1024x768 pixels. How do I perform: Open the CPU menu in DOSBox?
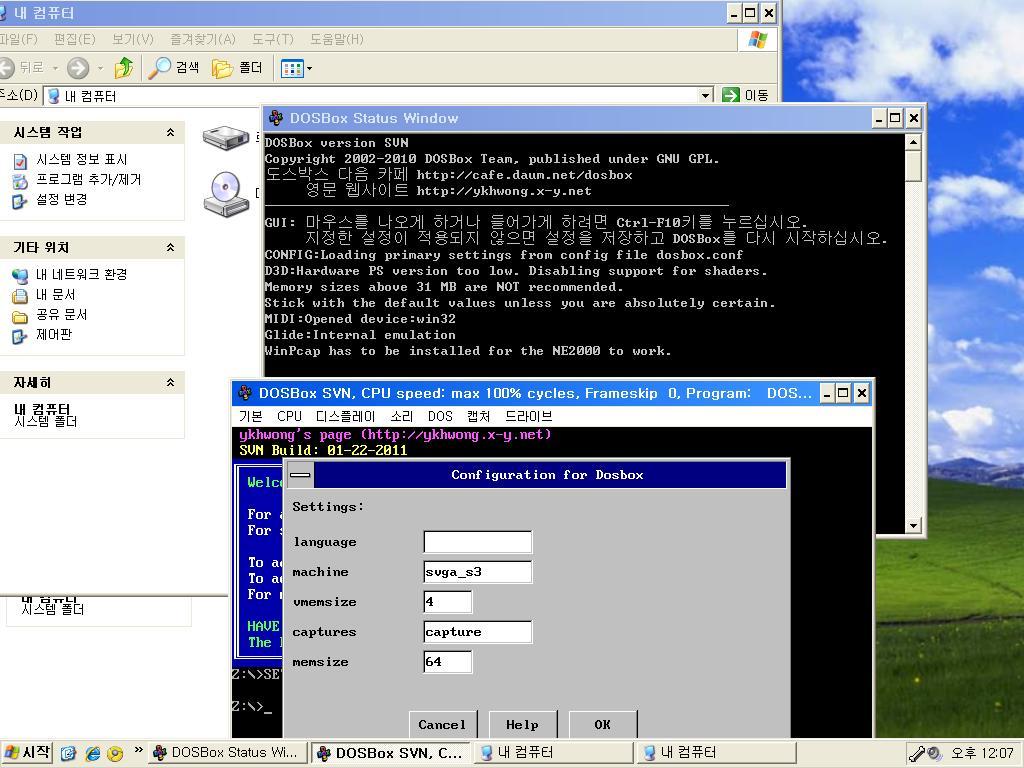pyautogui.click(x=289, y=416)
